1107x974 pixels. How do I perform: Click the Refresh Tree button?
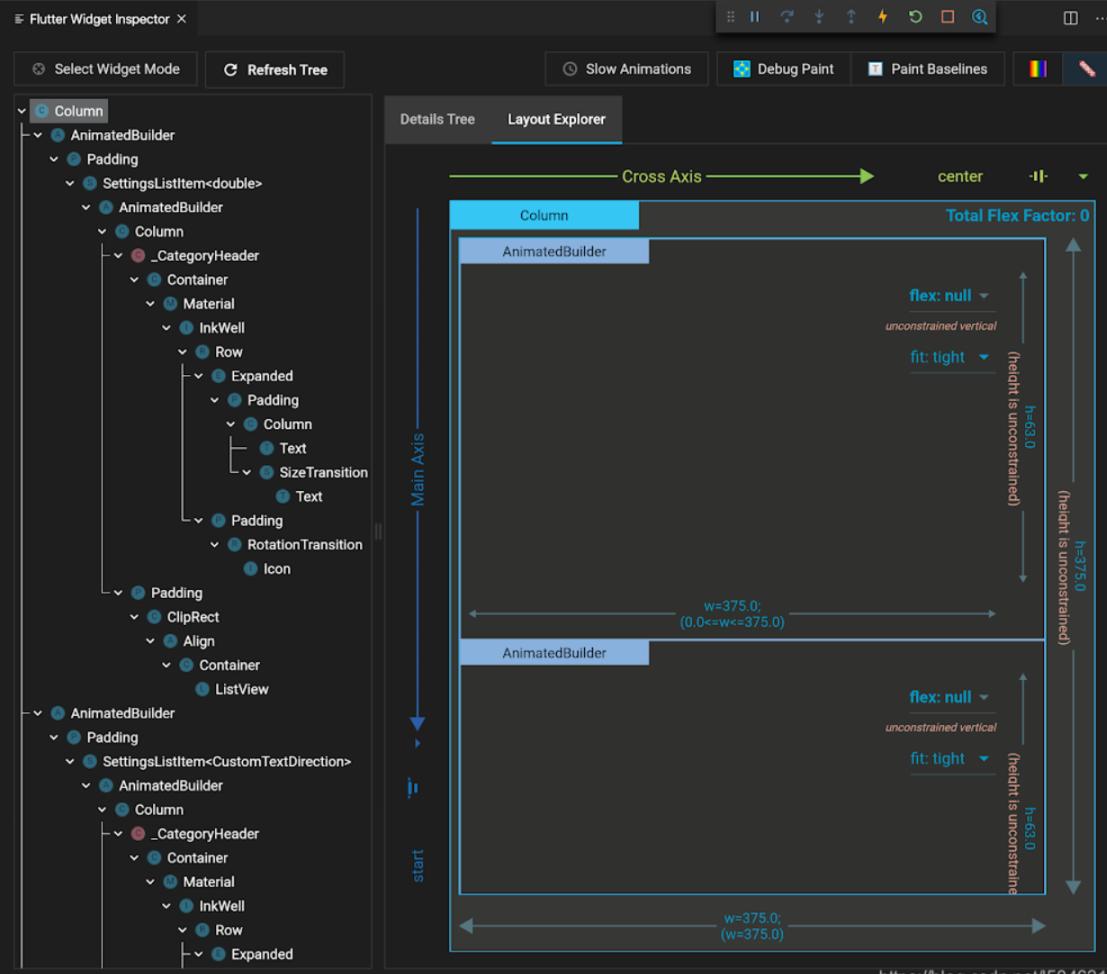(x=274, y=70)
